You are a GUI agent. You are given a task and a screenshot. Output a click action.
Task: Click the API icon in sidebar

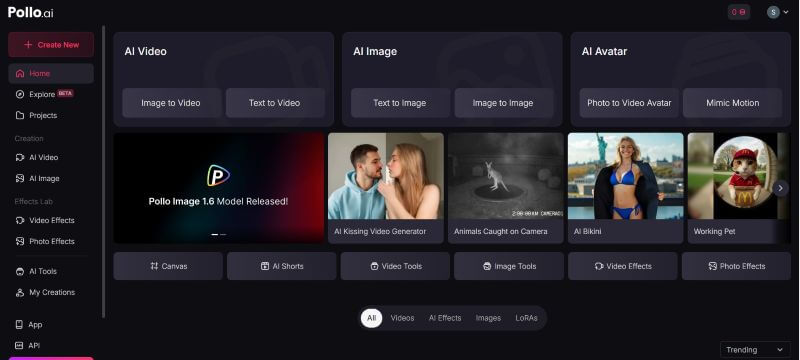[x=19, y=345]
